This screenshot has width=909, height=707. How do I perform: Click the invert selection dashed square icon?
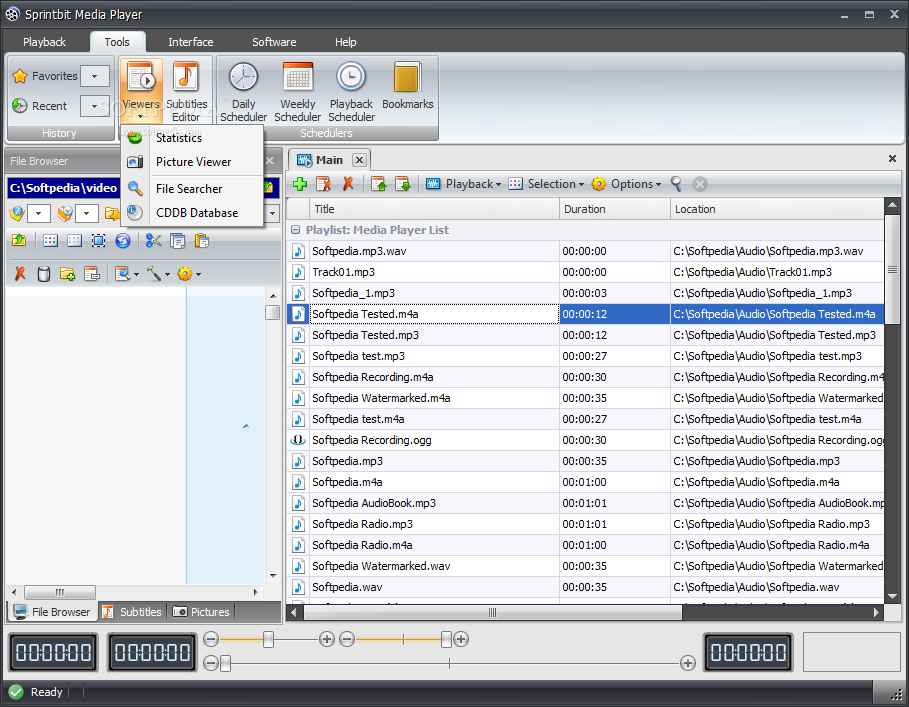pos(99,240)
